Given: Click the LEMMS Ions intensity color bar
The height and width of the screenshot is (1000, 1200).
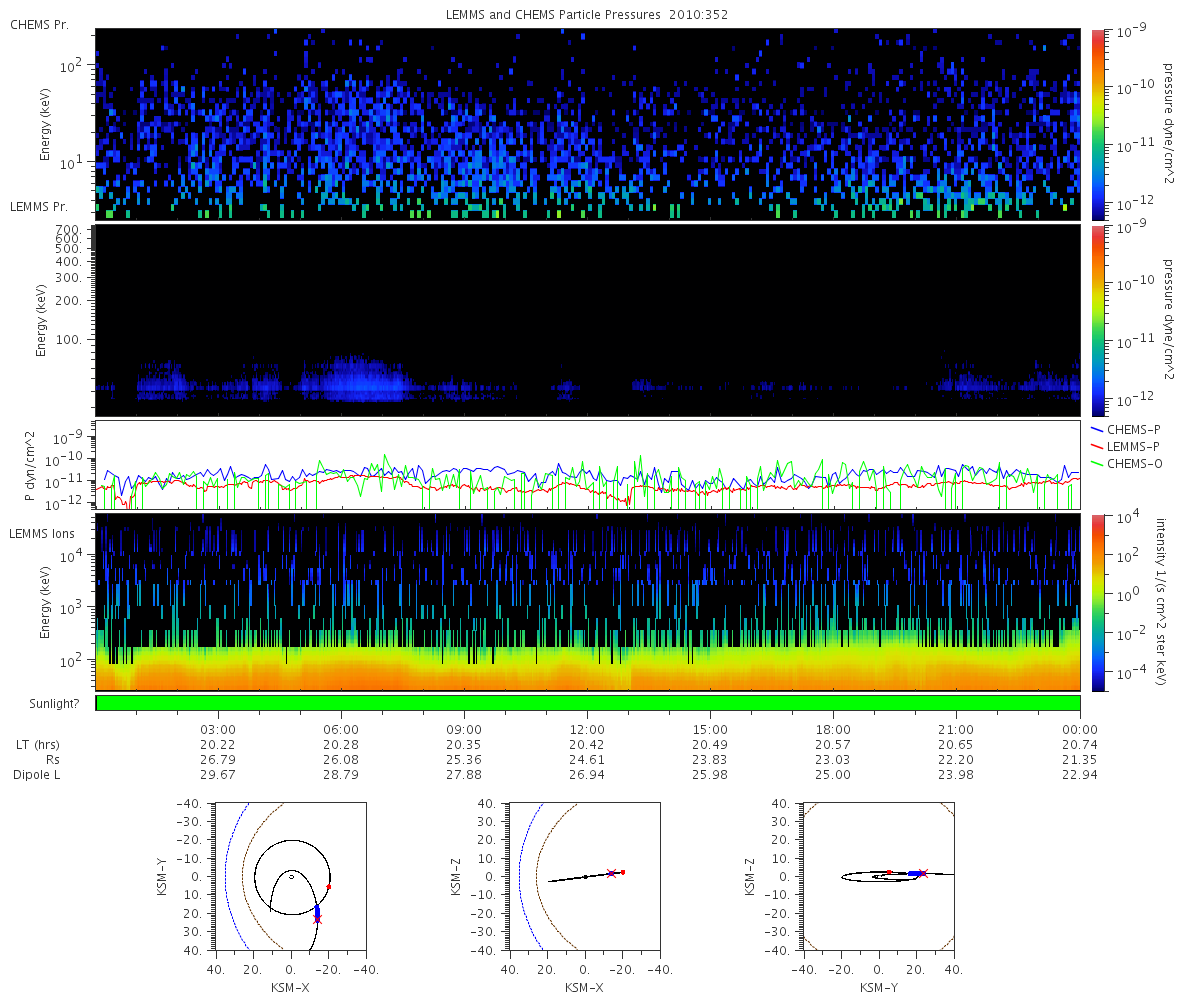Looking at the screenshot, I should tap(1098, 602).
